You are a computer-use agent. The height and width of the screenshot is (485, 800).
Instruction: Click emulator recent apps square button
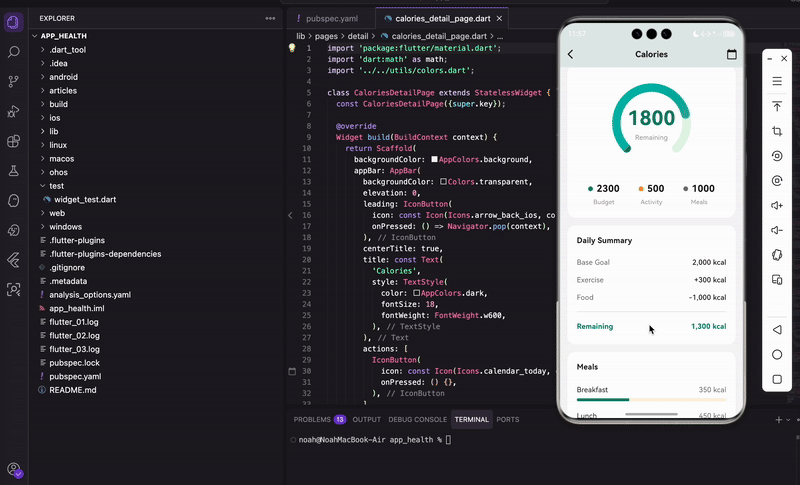coord(777,379)
